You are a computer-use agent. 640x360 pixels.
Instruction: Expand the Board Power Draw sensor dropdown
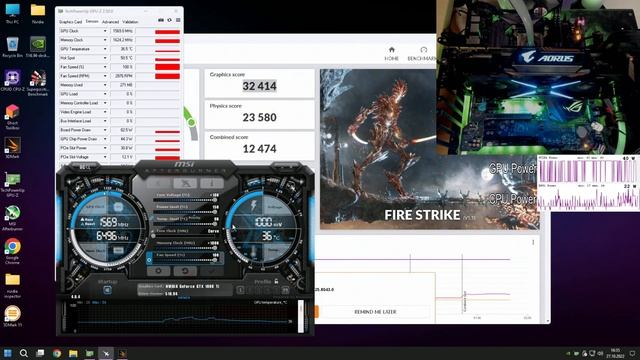click(105, 130)
